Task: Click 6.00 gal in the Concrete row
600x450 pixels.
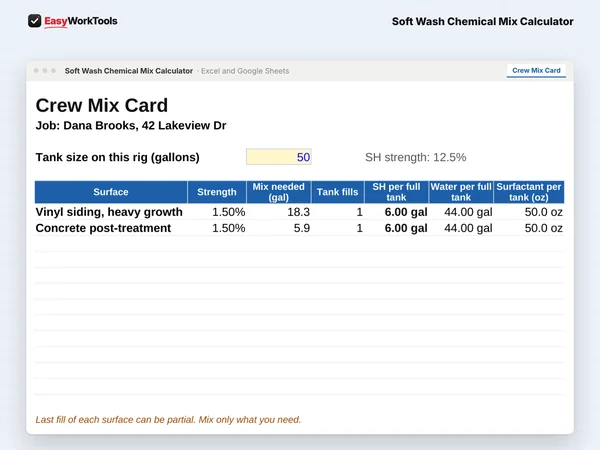Action: [406, 228]
